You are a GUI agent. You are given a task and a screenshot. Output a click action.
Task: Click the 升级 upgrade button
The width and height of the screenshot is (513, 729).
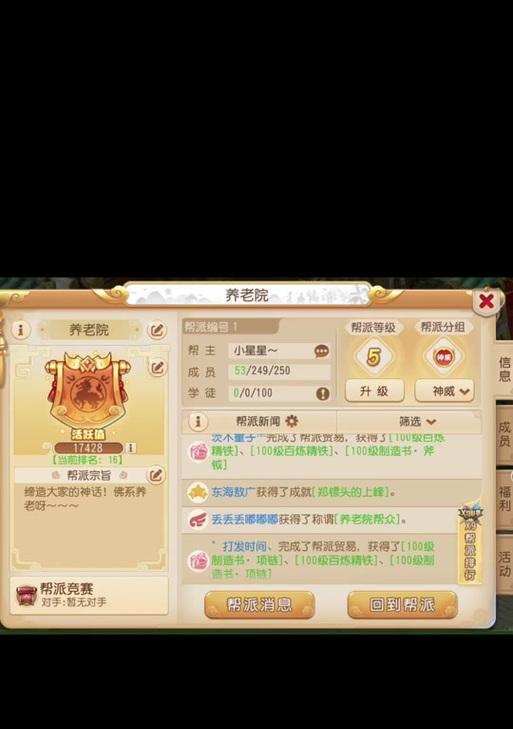(374, 391)
